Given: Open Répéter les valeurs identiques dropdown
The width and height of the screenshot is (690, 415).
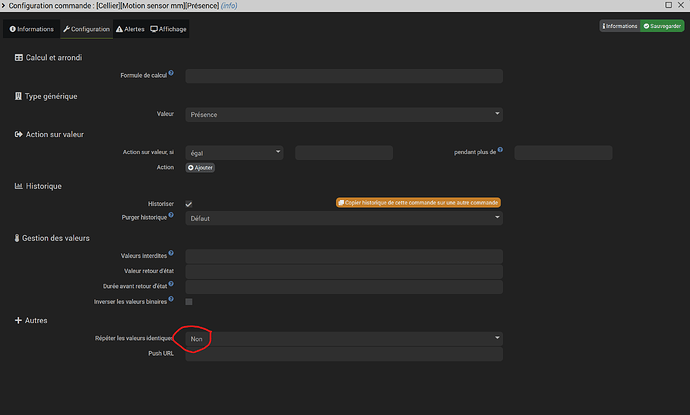Looking at the screenshot, I should [x=344, y=339].
